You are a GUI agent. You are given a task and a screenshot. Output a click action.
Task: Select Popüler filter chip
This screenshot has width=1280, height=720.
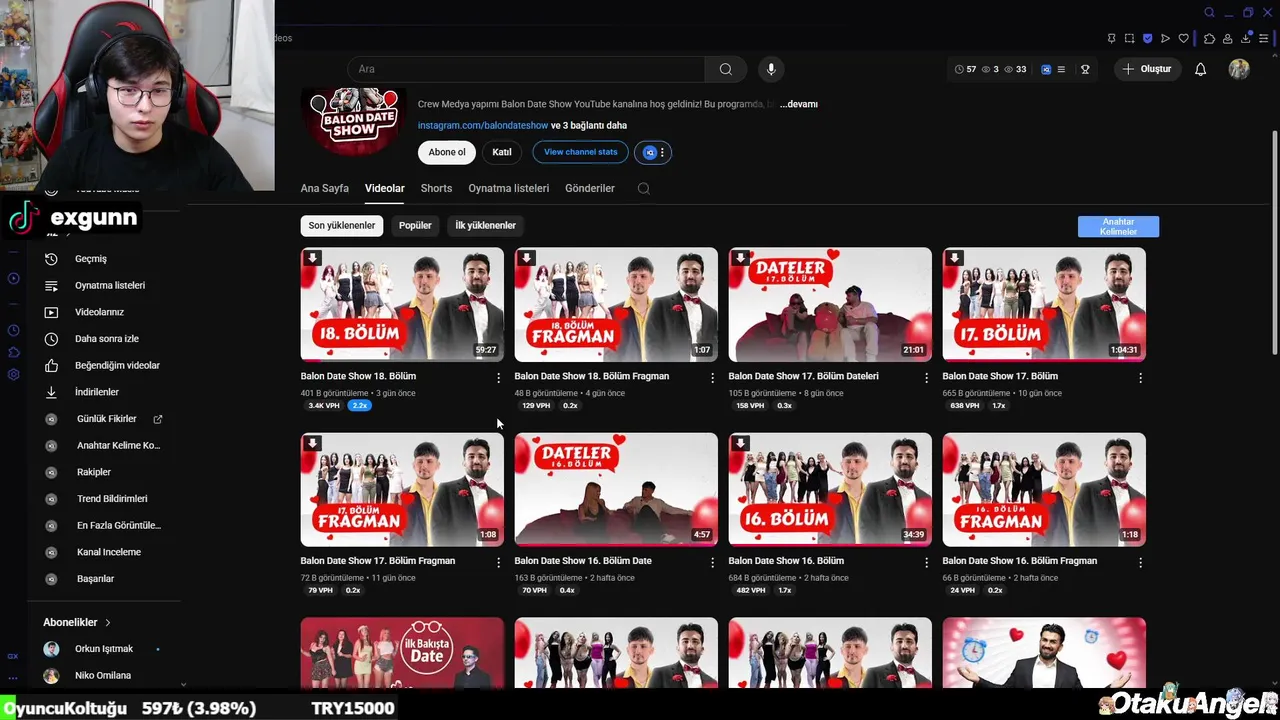415,225
